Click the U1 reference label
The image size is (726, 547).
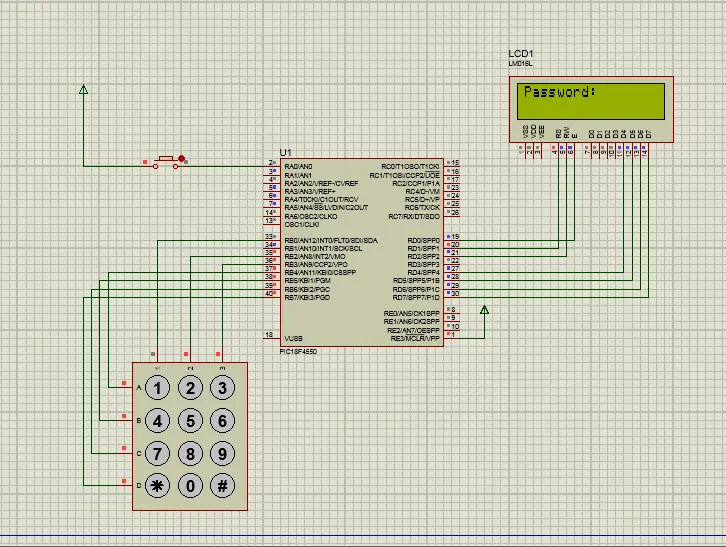(286, 152)
